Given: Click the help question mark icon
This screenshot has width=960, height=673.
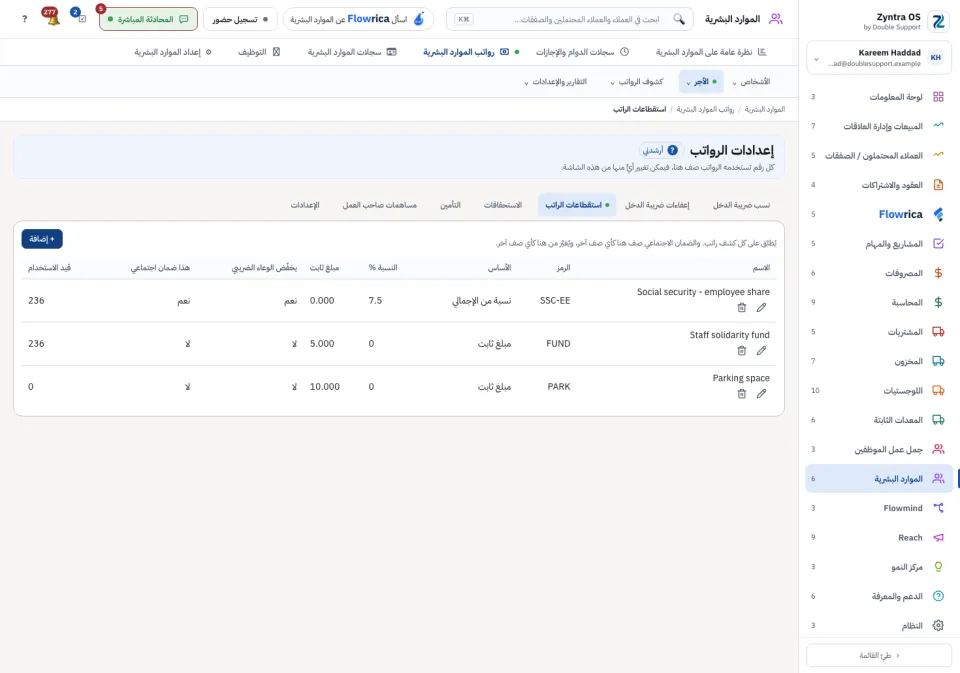Looking at the screenshot, I should pos(24,19).
